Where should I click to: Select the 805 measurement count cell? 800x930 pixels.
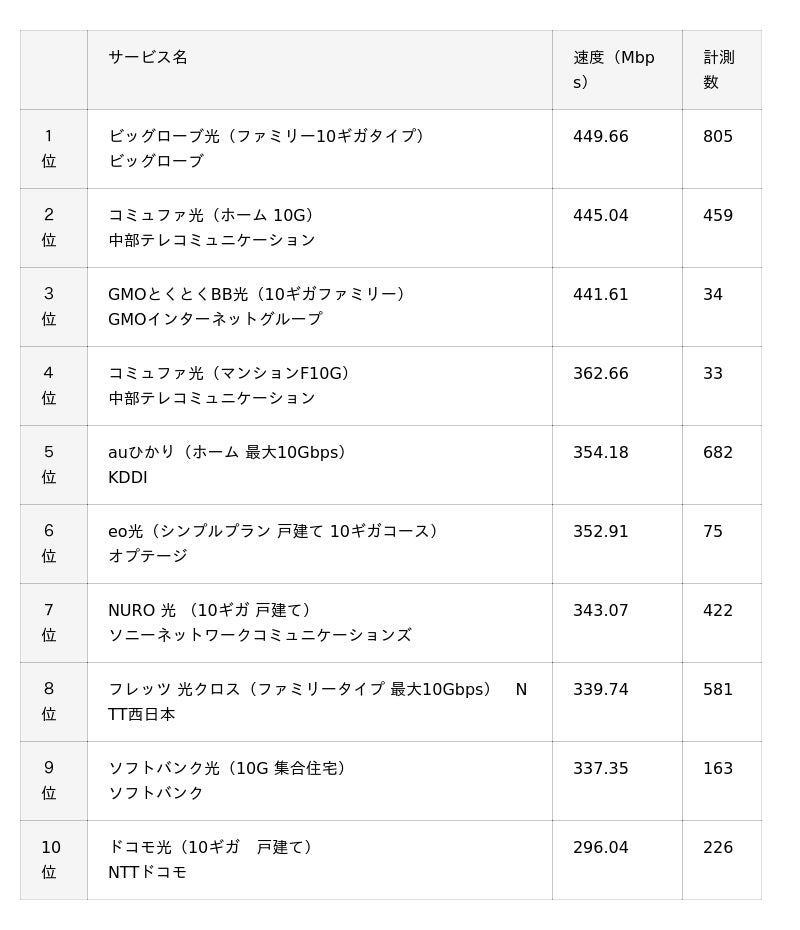point(722,149)
